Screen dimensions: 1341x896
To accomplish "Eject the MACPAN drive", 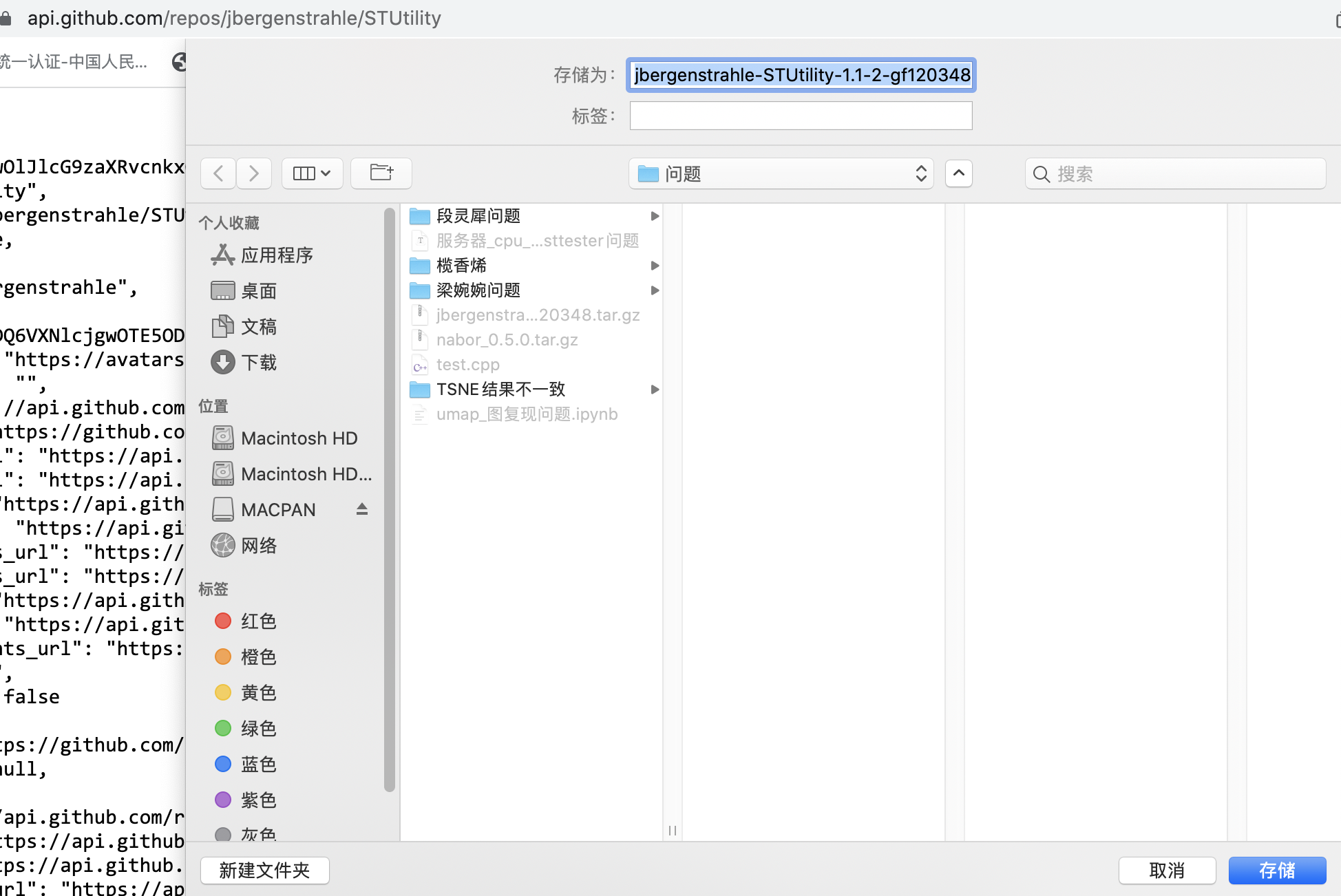I will click(362, 509).
